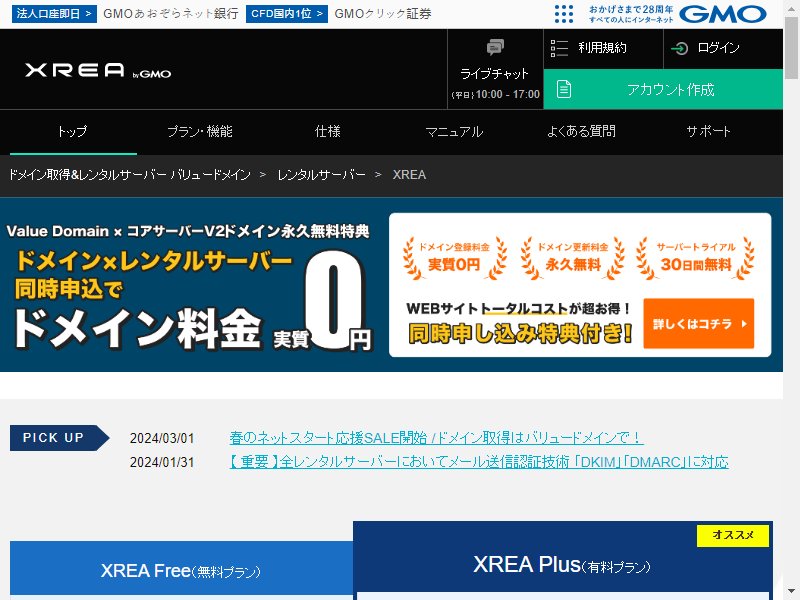Start ライブチャット support
800x600 pixels.
tap(495, 69)
